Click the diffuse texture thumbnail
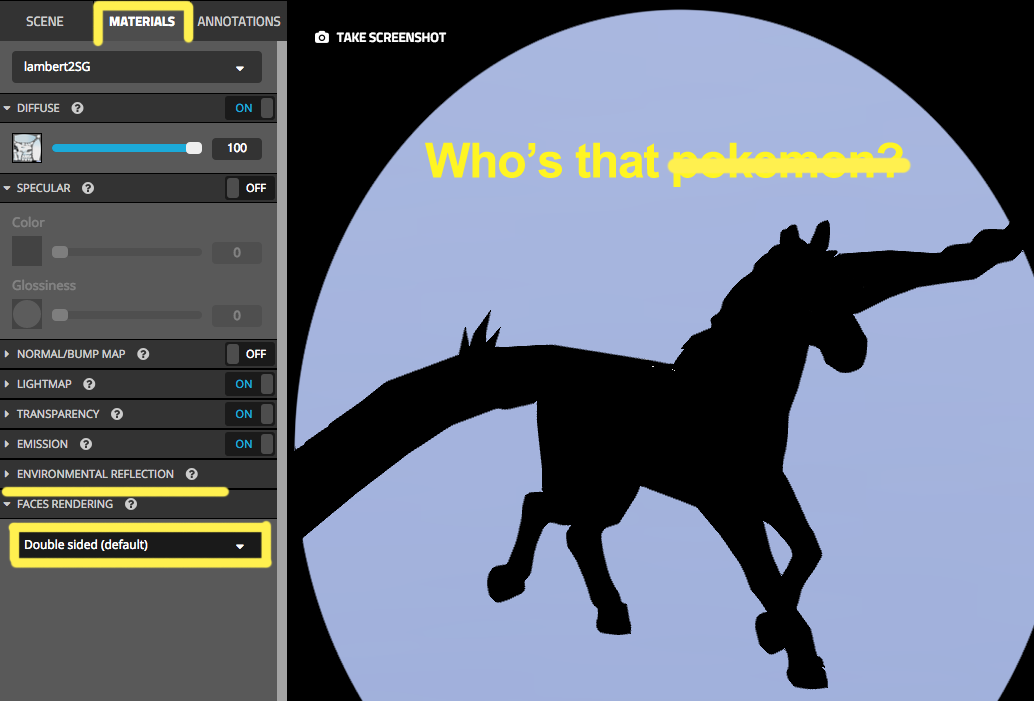1034x701 pixels. pos(27,148)
